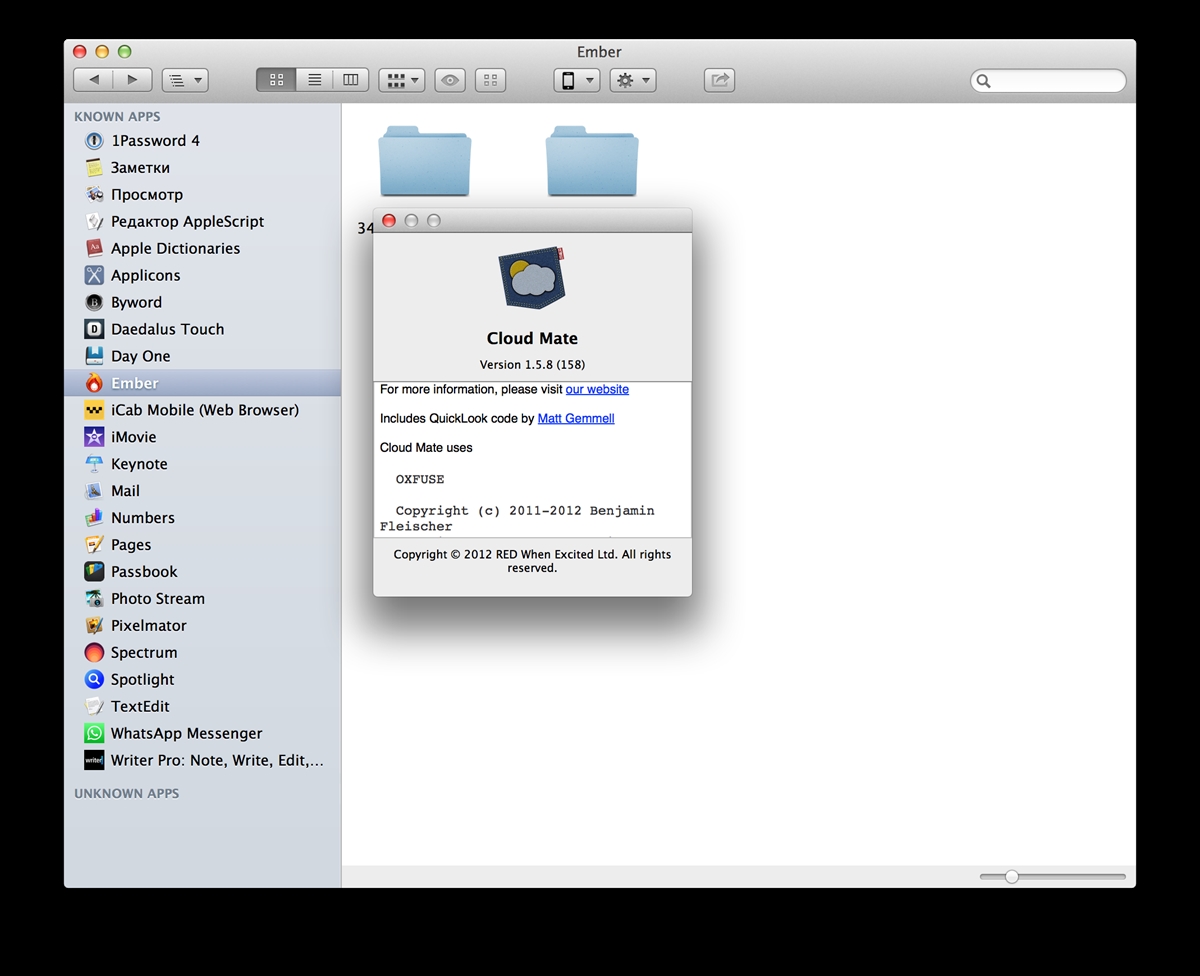Switch to list view
The height and width of the screenshot is (976, 1200).
pyautogui.click(x=314, y=80)
